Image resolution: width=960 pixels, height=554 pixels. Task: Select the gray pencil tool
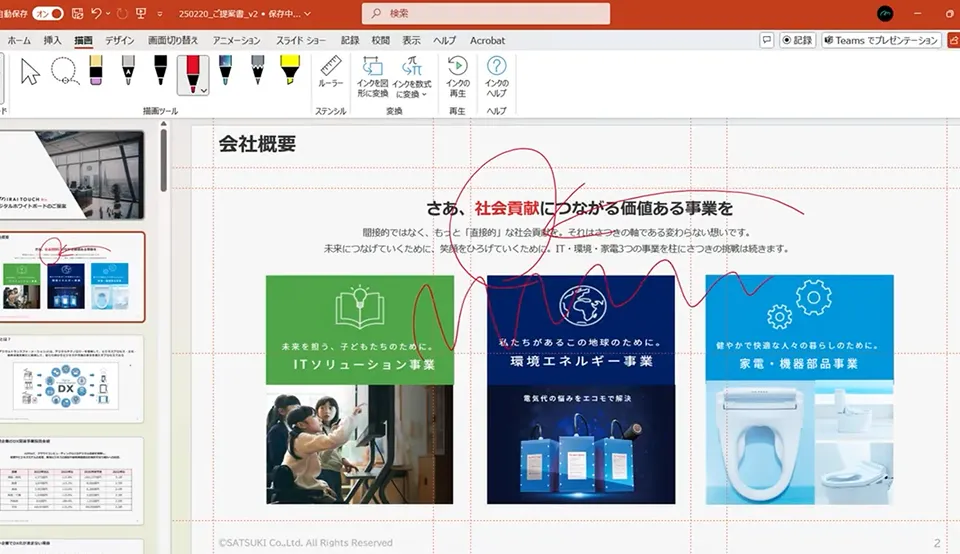(258, 71)
